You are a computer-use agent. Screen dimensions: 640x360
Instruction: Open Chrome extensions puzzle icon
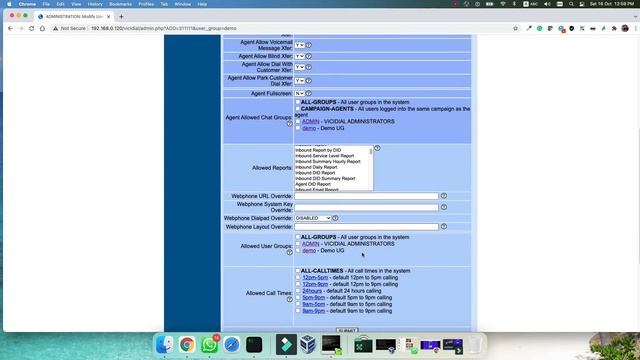(x=614, y=28)
